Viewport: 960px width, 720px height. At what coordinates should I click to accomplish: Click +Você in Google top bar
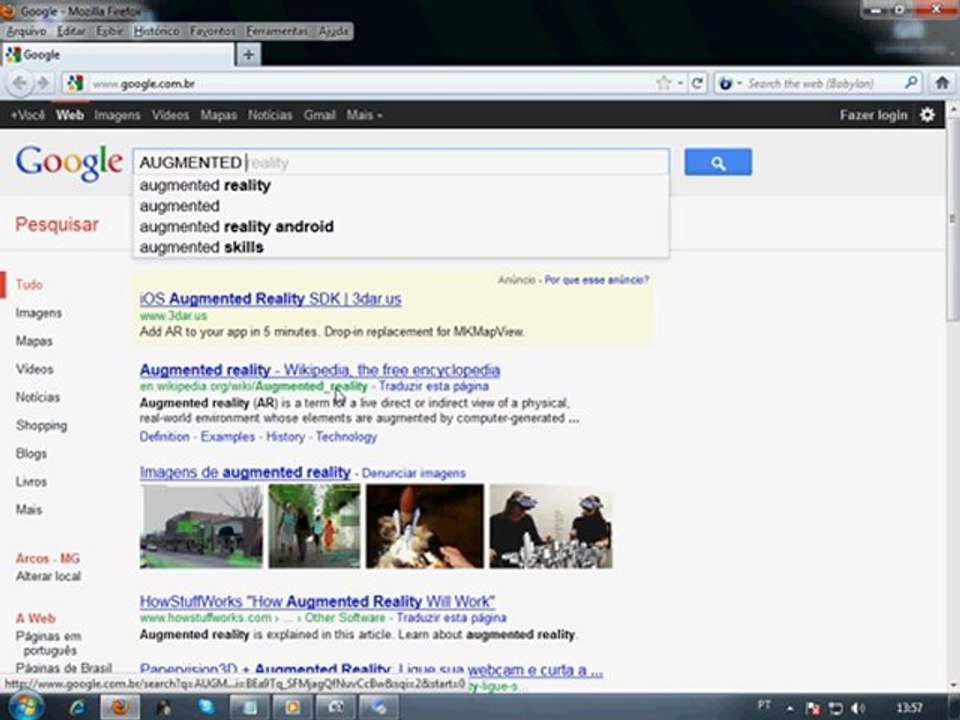pyautogui.click(x=28, y=115)
